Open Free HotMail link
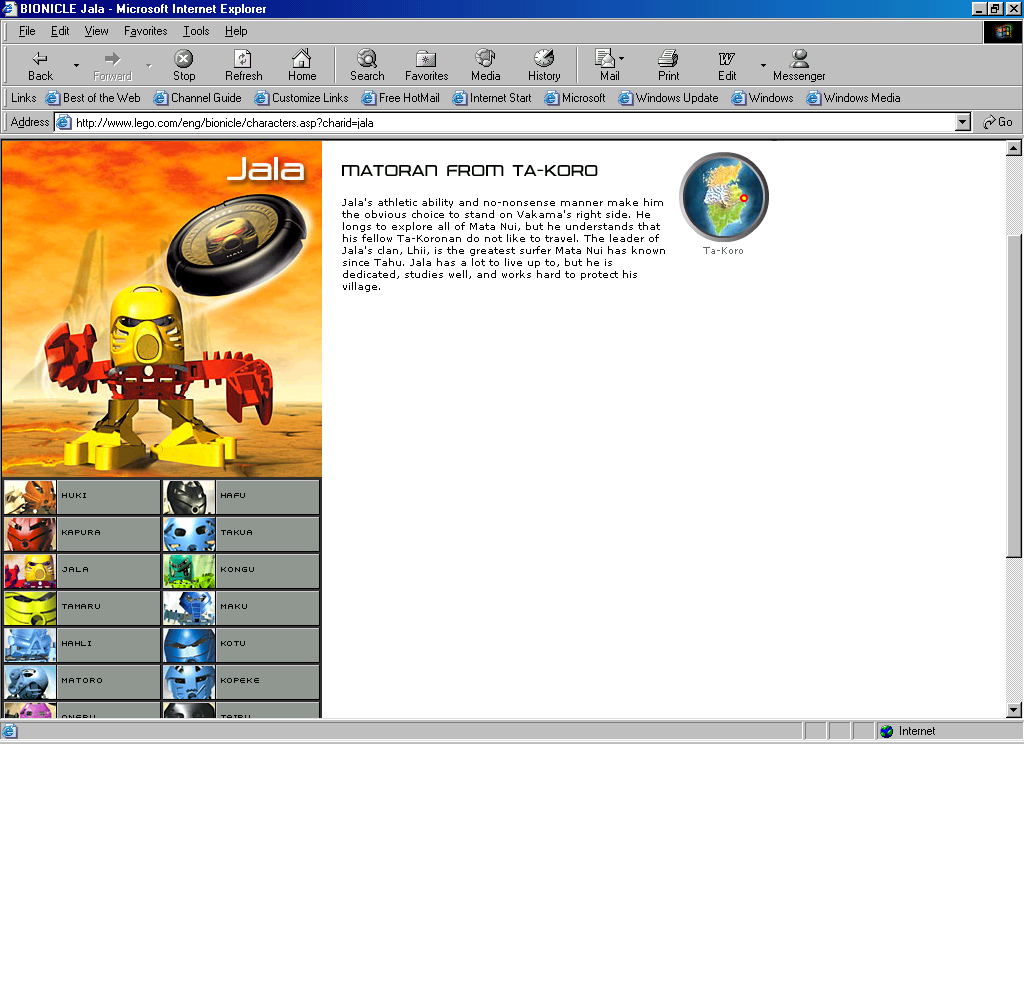The image size is (1024, 1000). click(400, 98)
